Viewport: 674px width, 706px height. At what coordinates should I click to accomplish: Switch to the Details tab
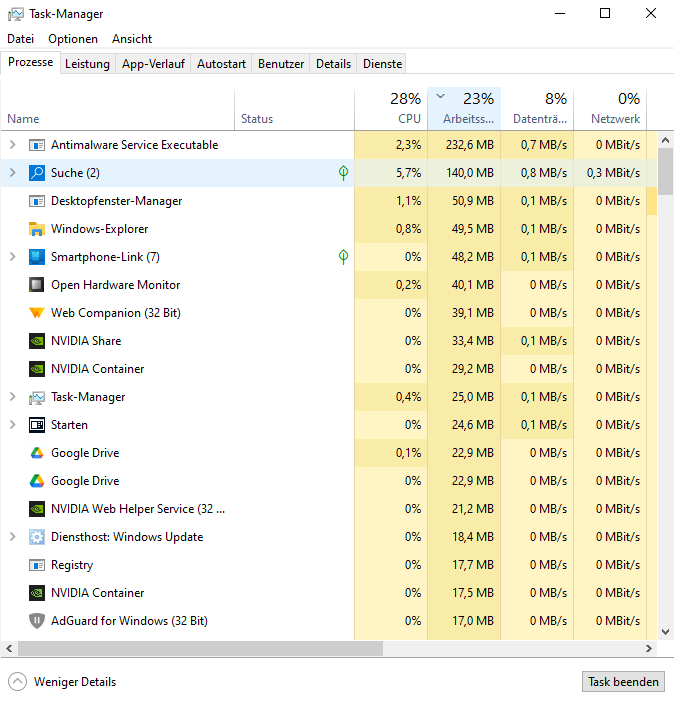point(333,64)
